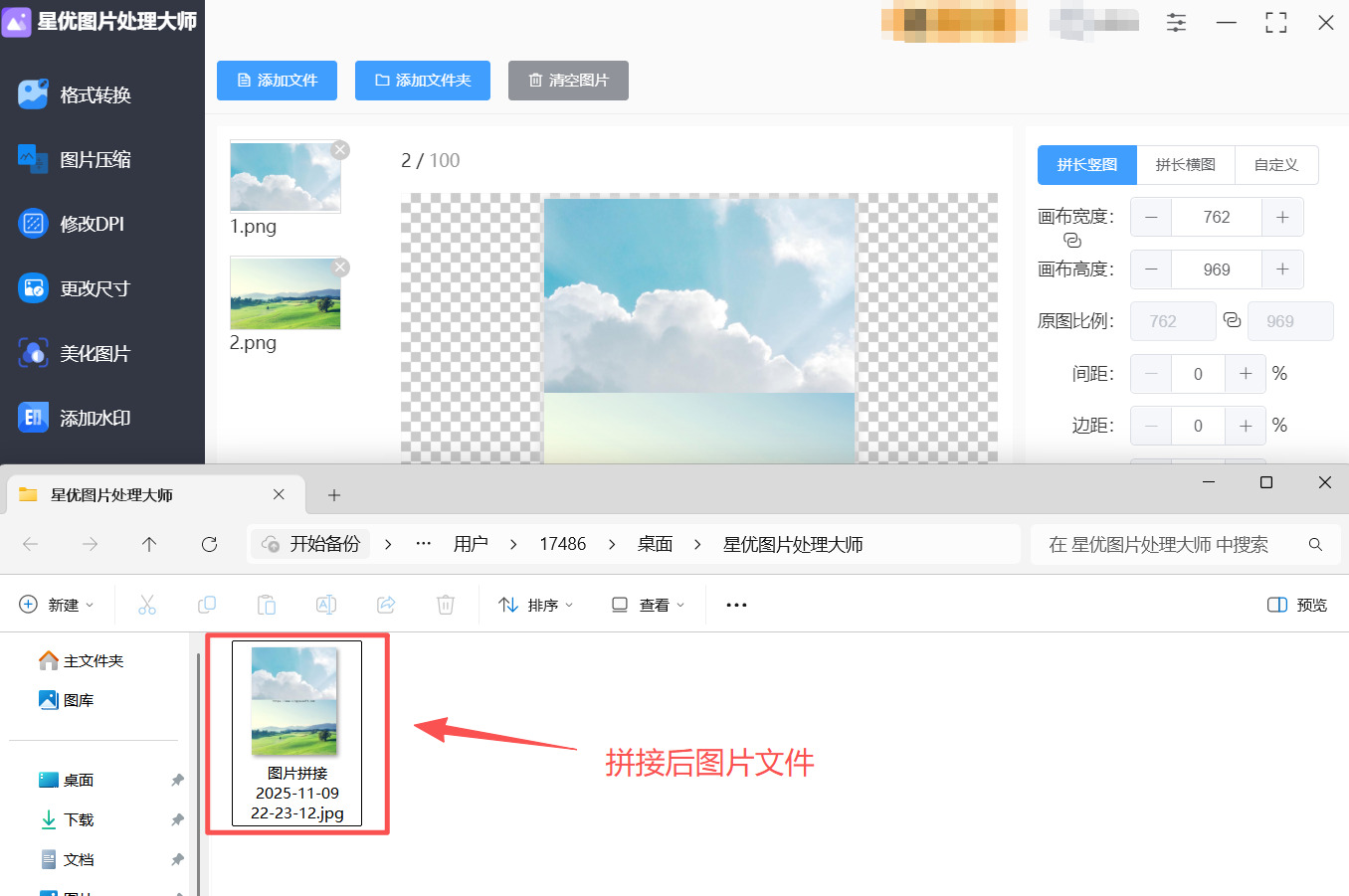Viewport: 1349px width, 896px height.
Task: Click the Cut scissors icon
Action: tap(147, 605)
